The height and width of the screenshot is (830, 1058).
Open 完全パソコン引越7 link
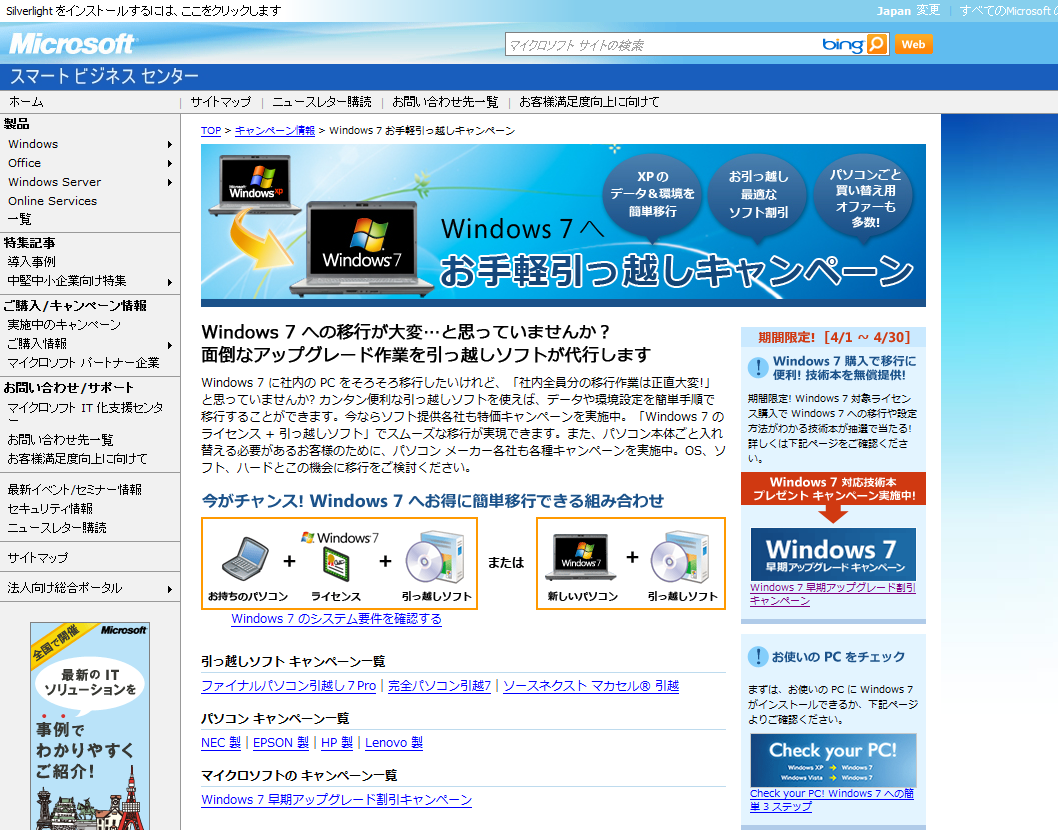[x=439, y=686]
